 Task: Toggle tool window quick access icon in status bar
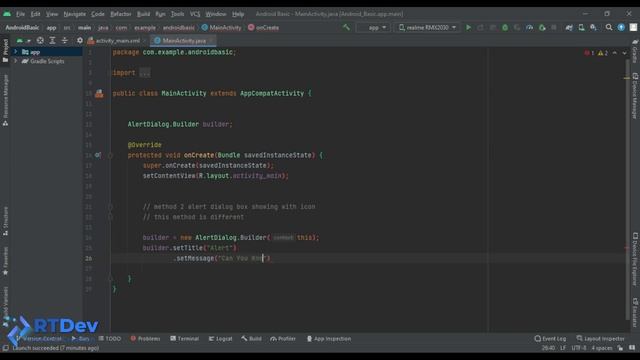pyautogui.click(x=5, y=348)
